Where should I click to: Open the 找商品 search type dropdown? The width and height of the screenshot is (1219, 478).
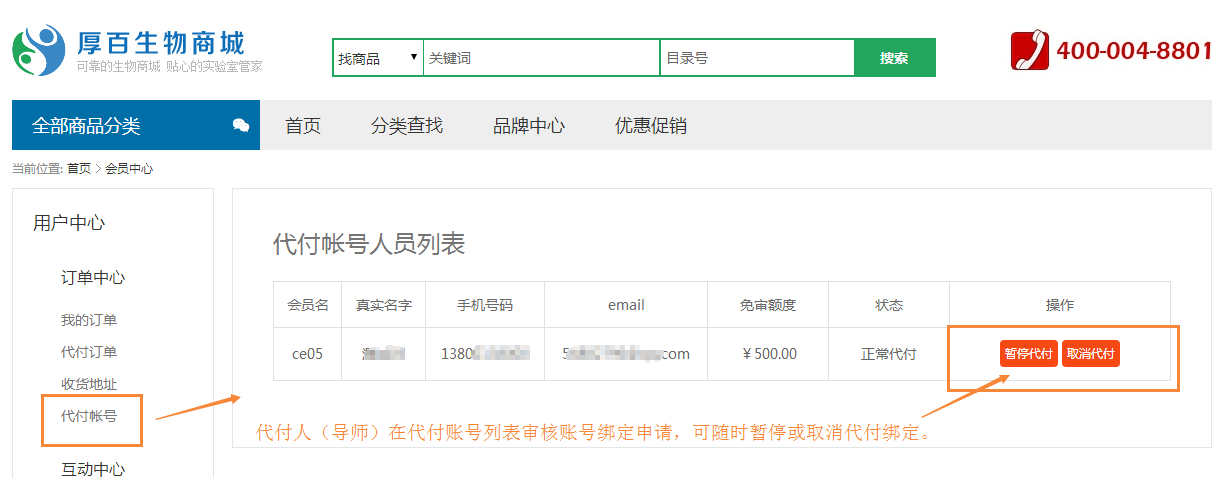tap(378, 58)
